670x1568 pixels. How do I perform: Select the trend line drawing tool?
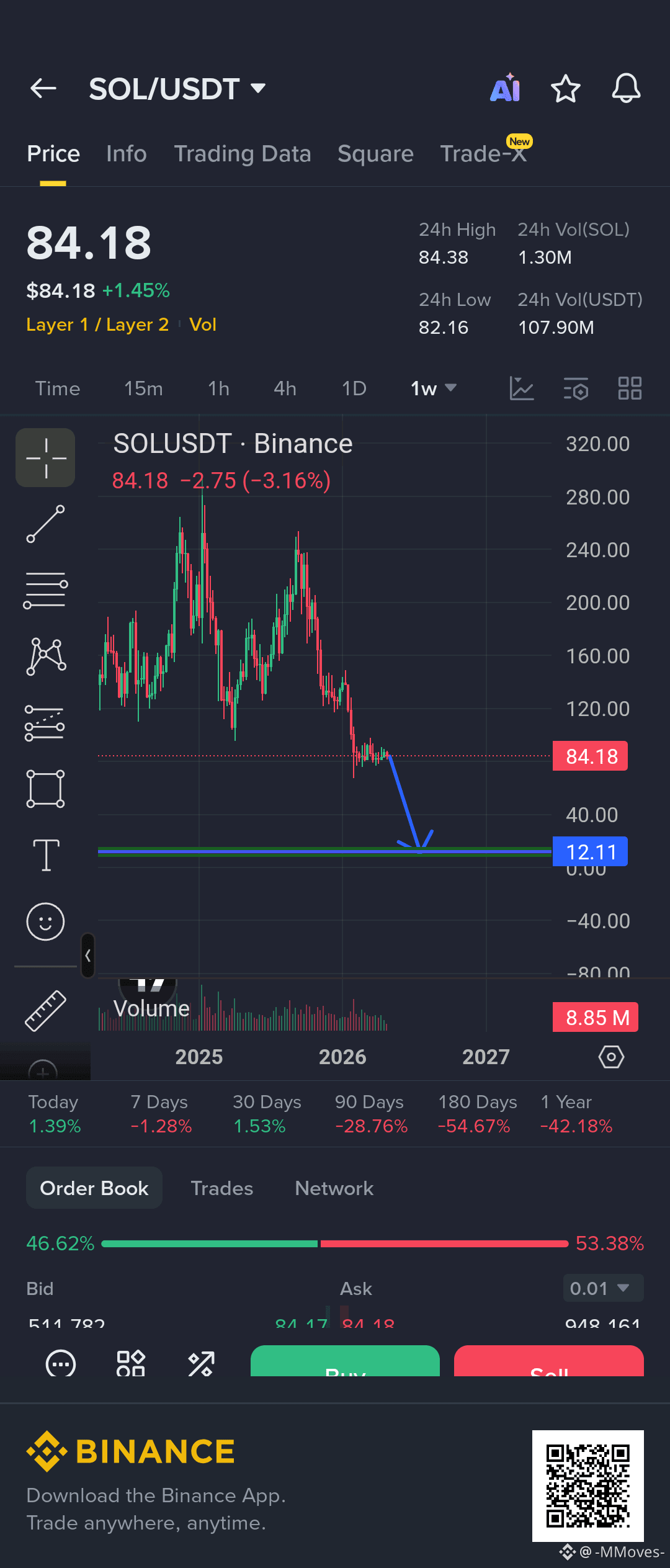(45, 524)
